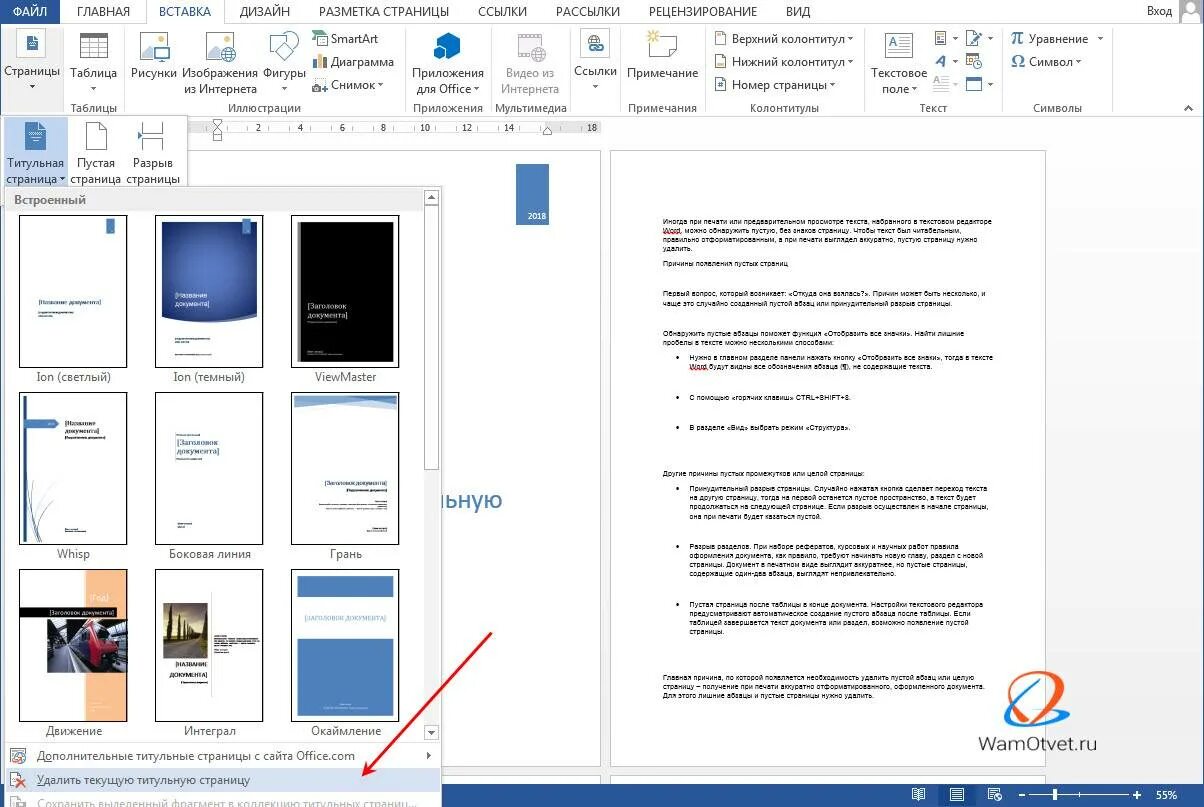Collapse the ribbon with the arrow icon
1204x807 pixels.
click(x=1190, y=107)
